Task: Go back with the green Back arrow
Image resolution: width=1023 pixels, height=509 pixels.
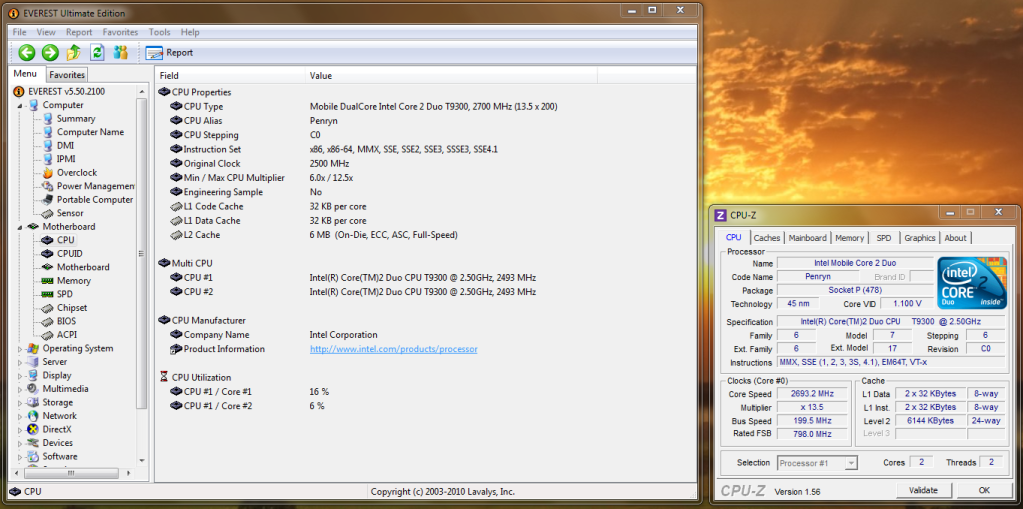Action: pyautogui.click(x=27, y=53)
